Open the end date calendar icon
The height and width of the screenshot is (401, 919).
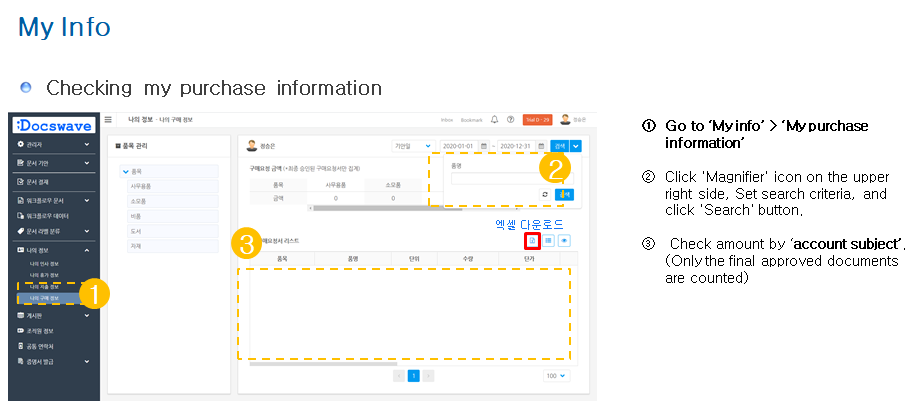541,146
